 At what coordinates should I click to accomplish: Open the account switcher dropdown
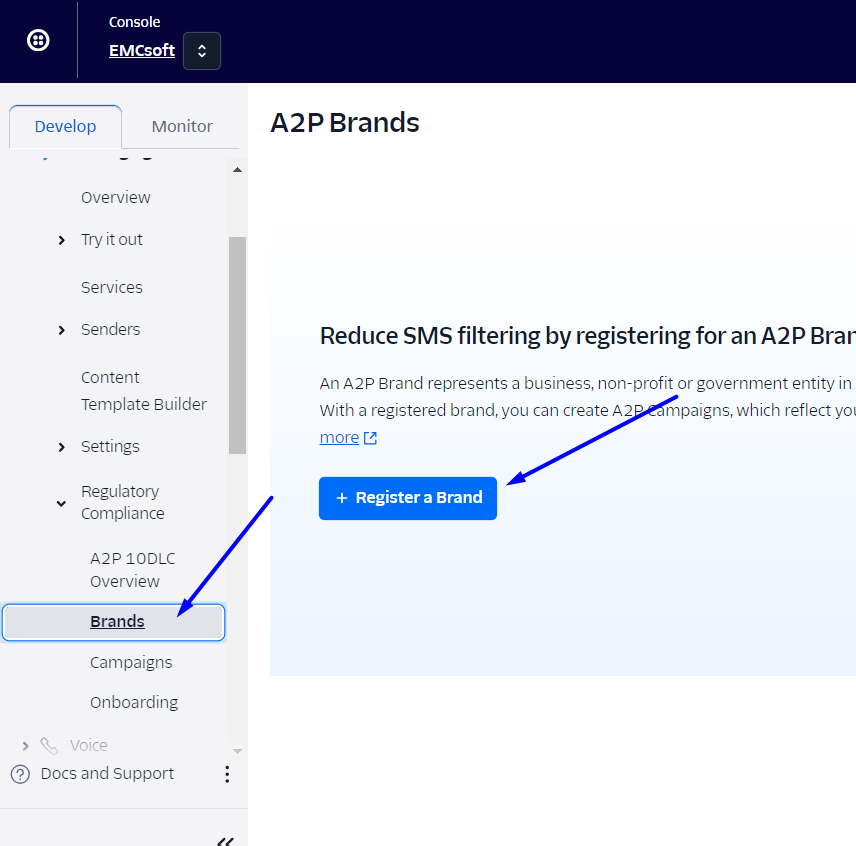202,51
